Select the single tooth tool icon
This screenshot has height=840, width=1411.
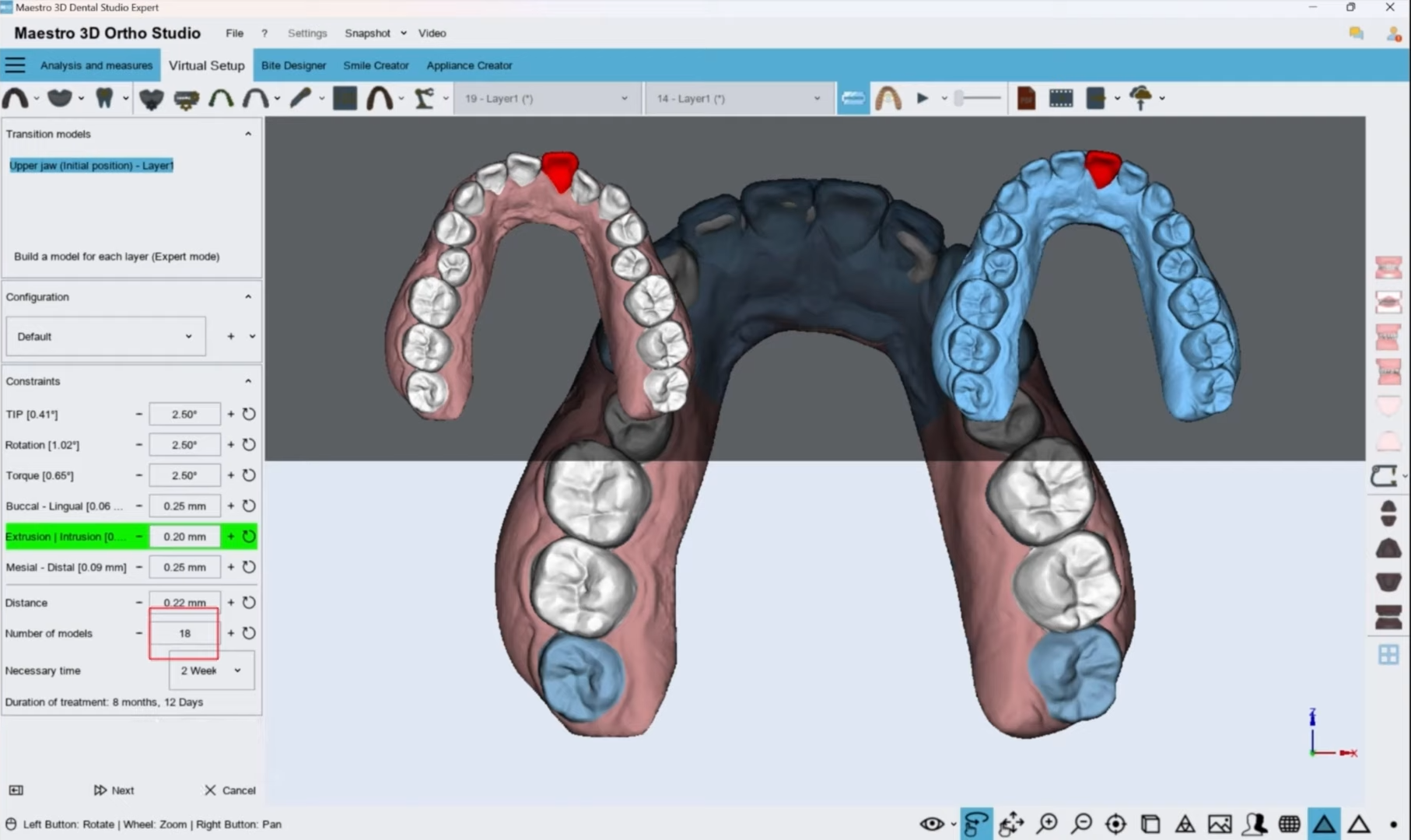(x=103, y=99)
